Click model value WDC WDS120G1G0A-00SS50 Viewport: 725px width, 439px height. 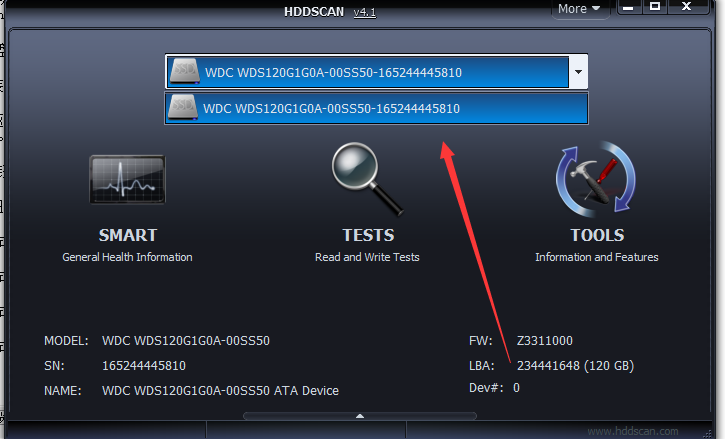point(186,341)
